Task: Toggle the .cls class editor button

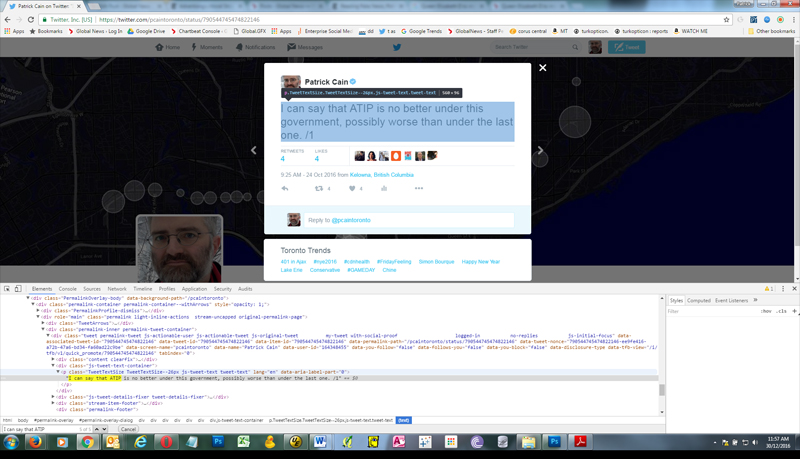Action: tap(782, 311)
